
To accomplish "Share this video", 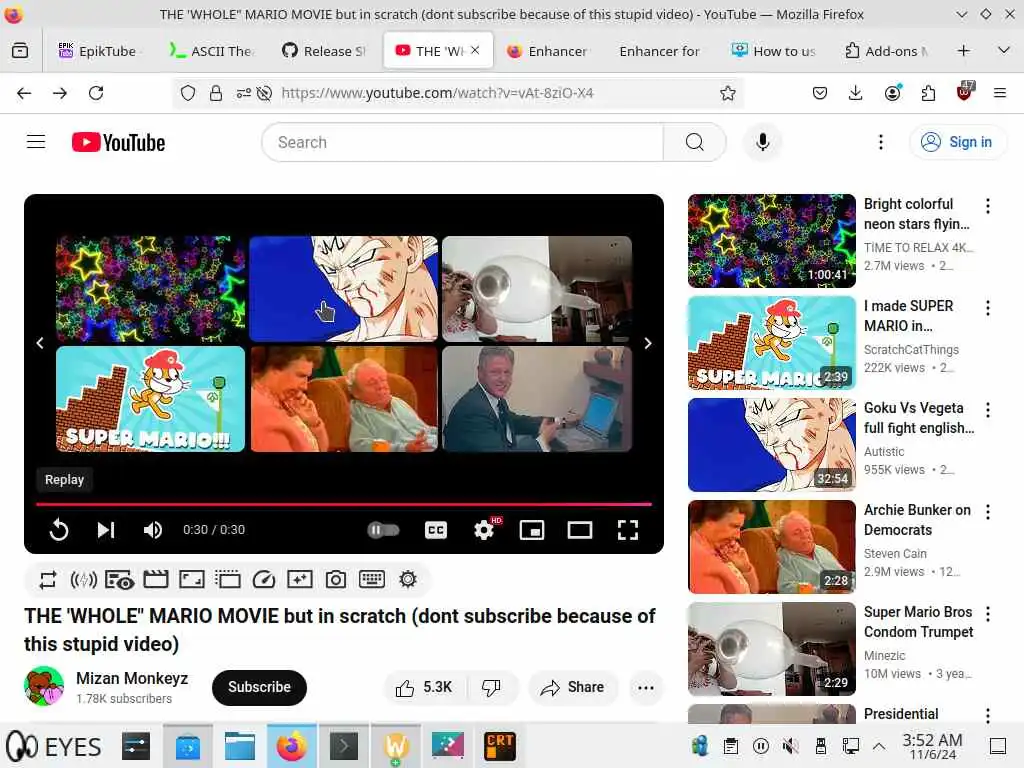I will (573, 687).
